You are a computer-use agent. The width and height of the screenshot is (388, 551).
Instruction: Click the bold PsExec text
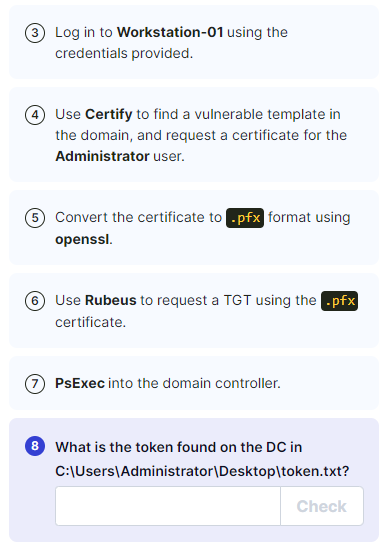80,383
